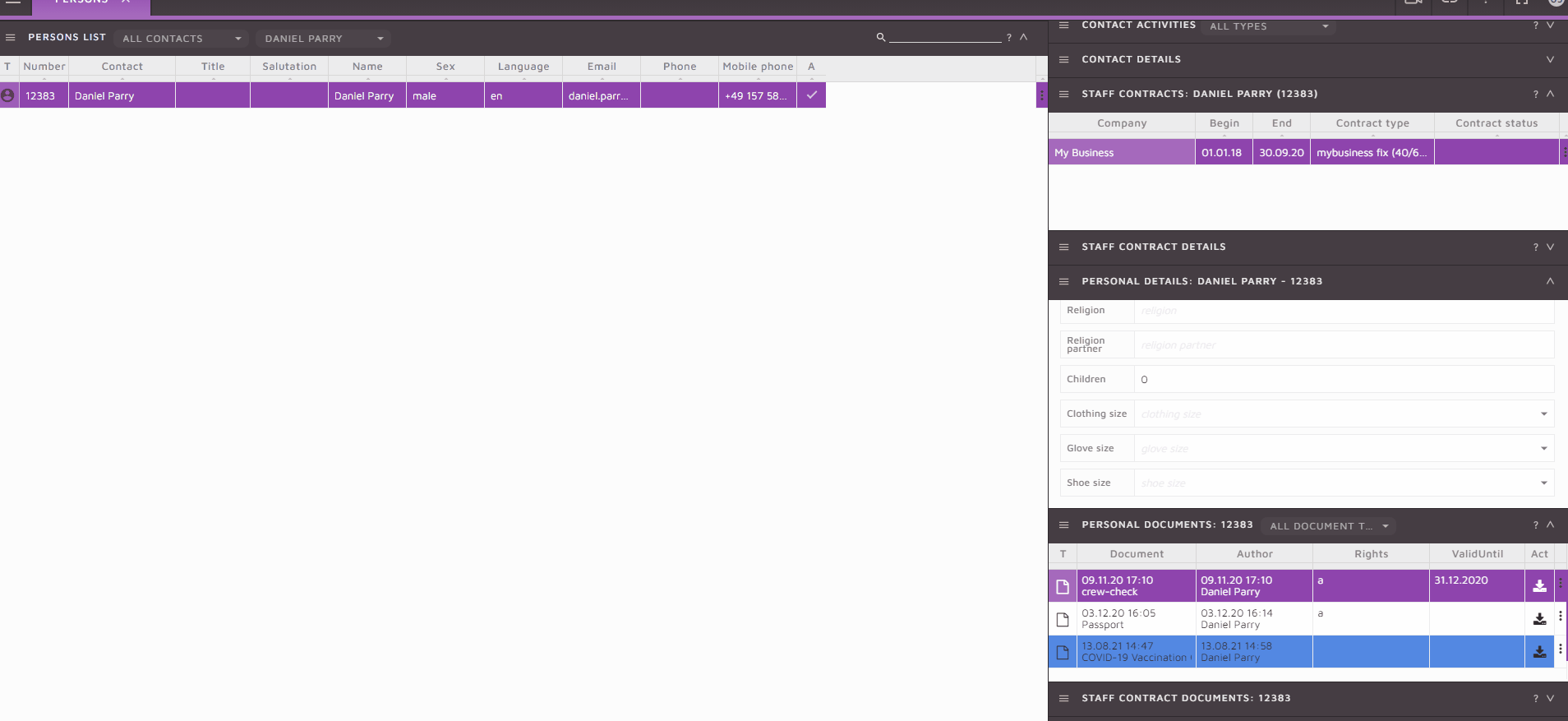Expand the Contact Details panel
Screen dimensions: 1568x721
(1551, 59)
